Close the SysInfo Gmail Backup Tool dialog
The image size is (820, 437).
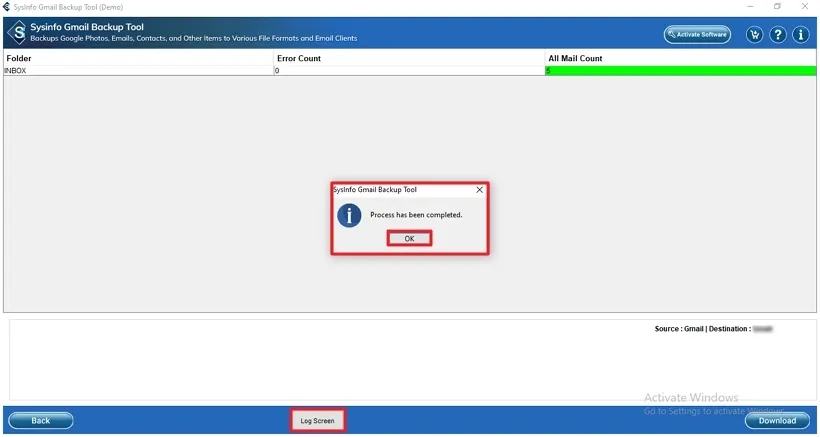coord(480,190)
